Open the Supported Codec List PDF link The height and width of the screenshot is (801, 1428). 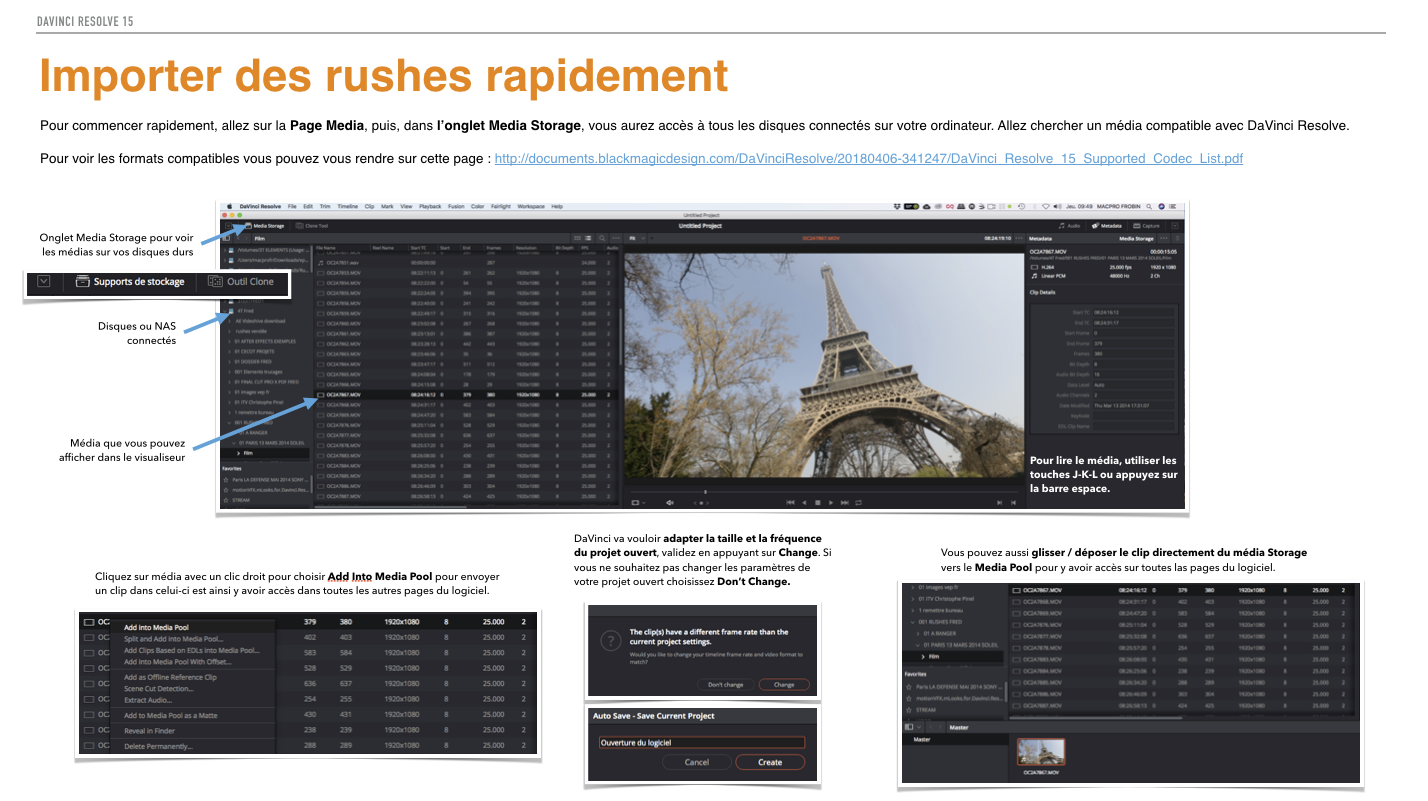pyautogui.click(x=868, y=158)
